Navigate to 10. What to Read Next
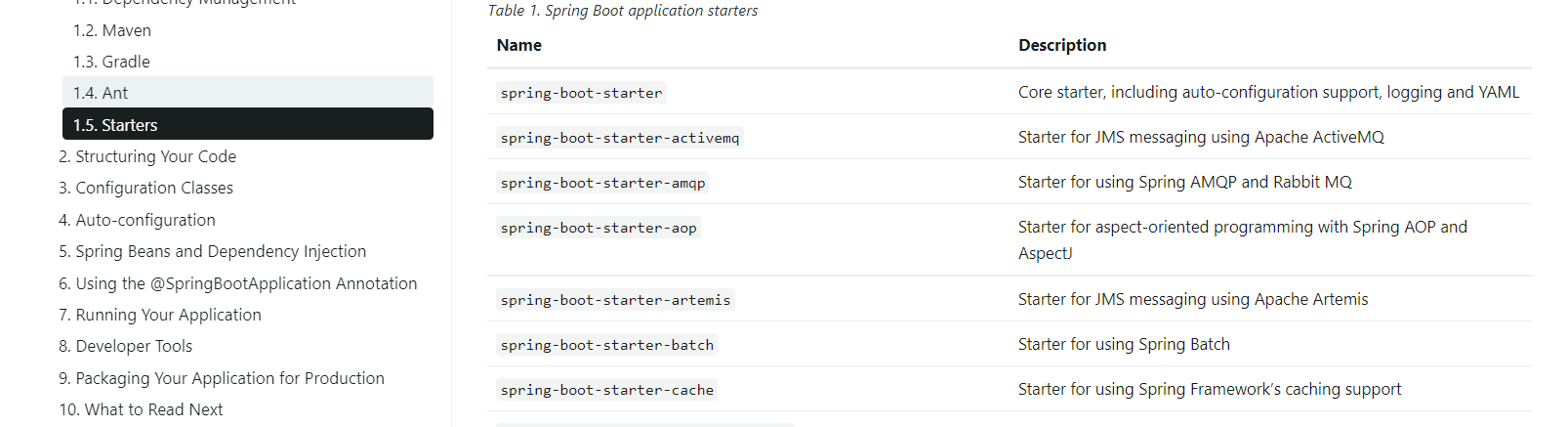 coord(141,409)
